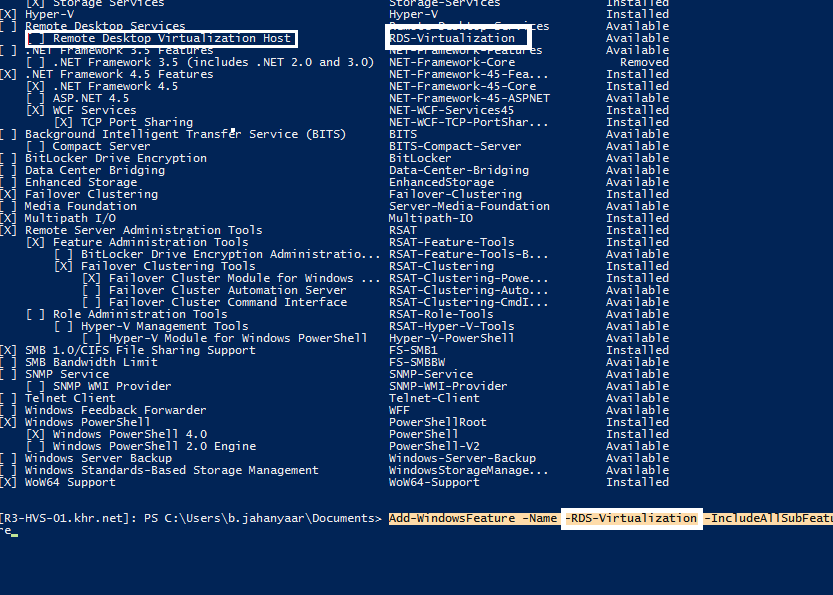Click the "Windows PowerShell 4.0" feature text
This screenshot has width=833, height=595.
(130, 434)
